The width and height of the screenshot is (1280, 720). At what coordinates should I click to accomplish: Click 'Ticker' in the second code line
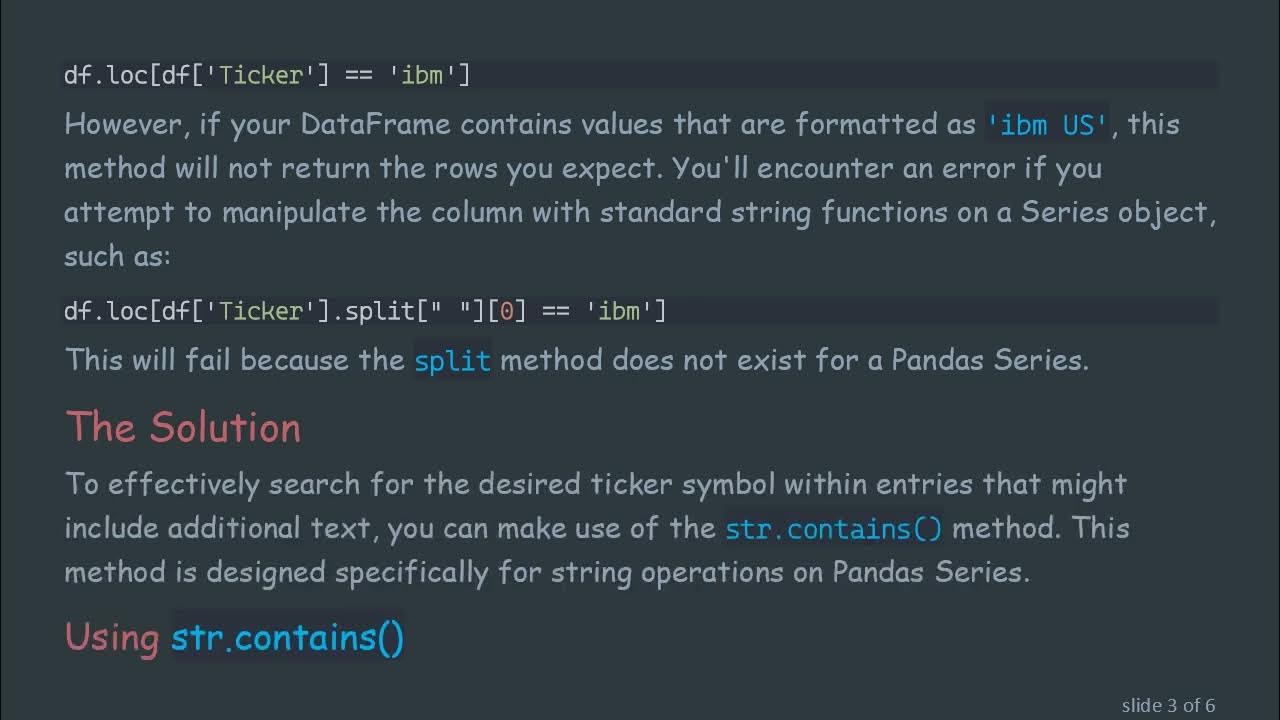(260, 311)
